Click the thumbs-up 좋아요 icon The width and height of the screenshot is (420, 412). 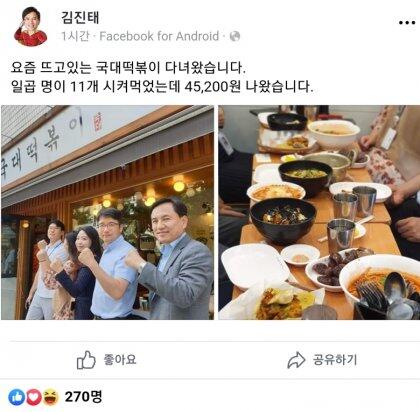click(x=86, y=360)
